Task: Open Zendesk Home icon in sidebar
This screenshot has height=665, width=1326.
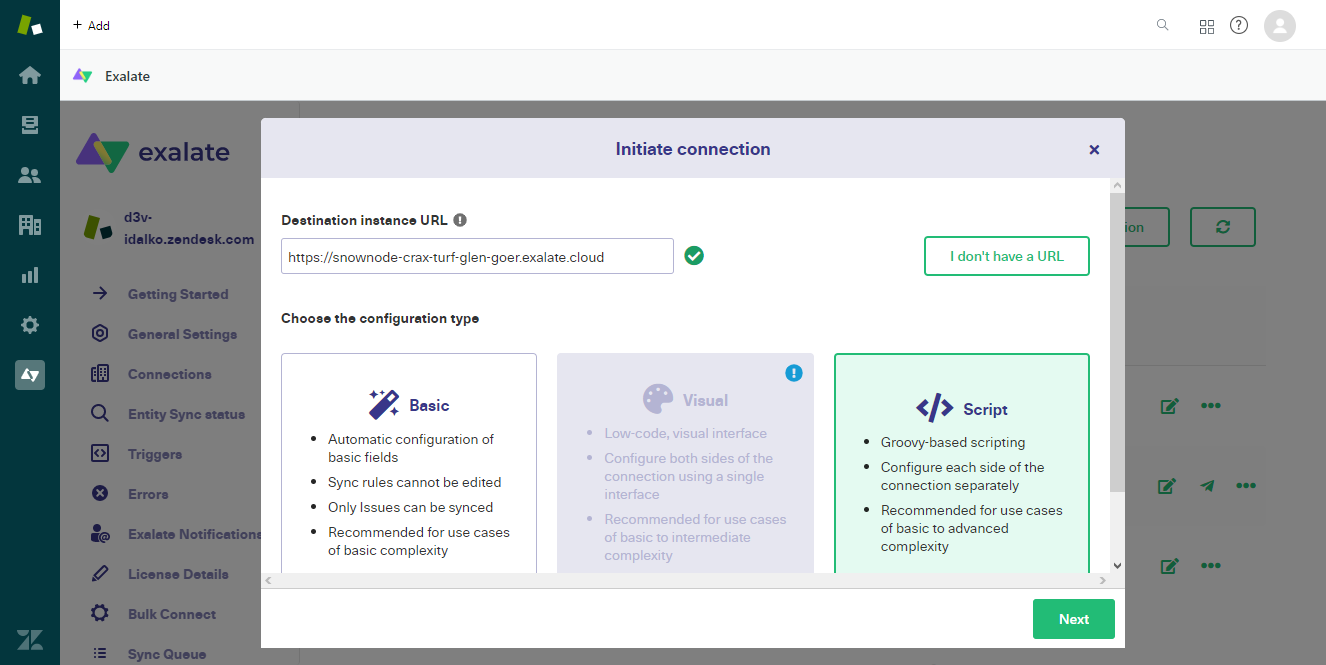Action: coord(30,75)
